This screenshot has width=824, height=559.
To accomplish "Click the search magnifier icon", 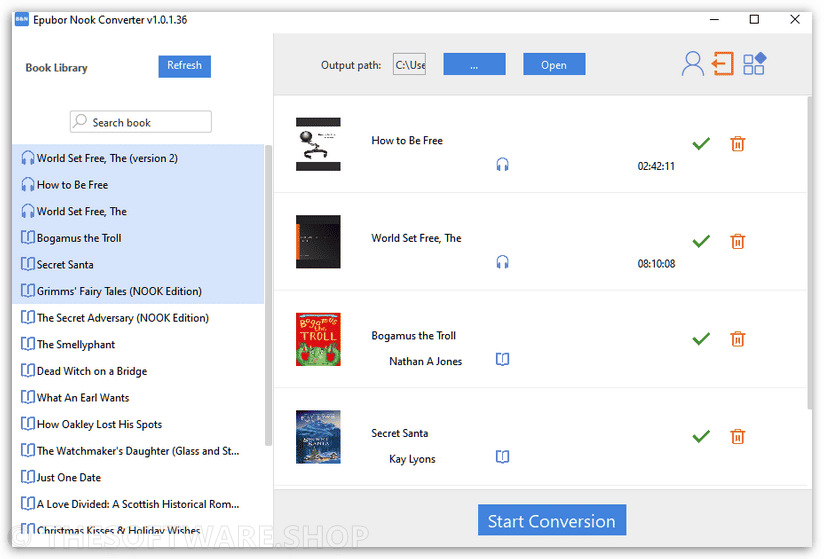I will click(x=80, y=121).
